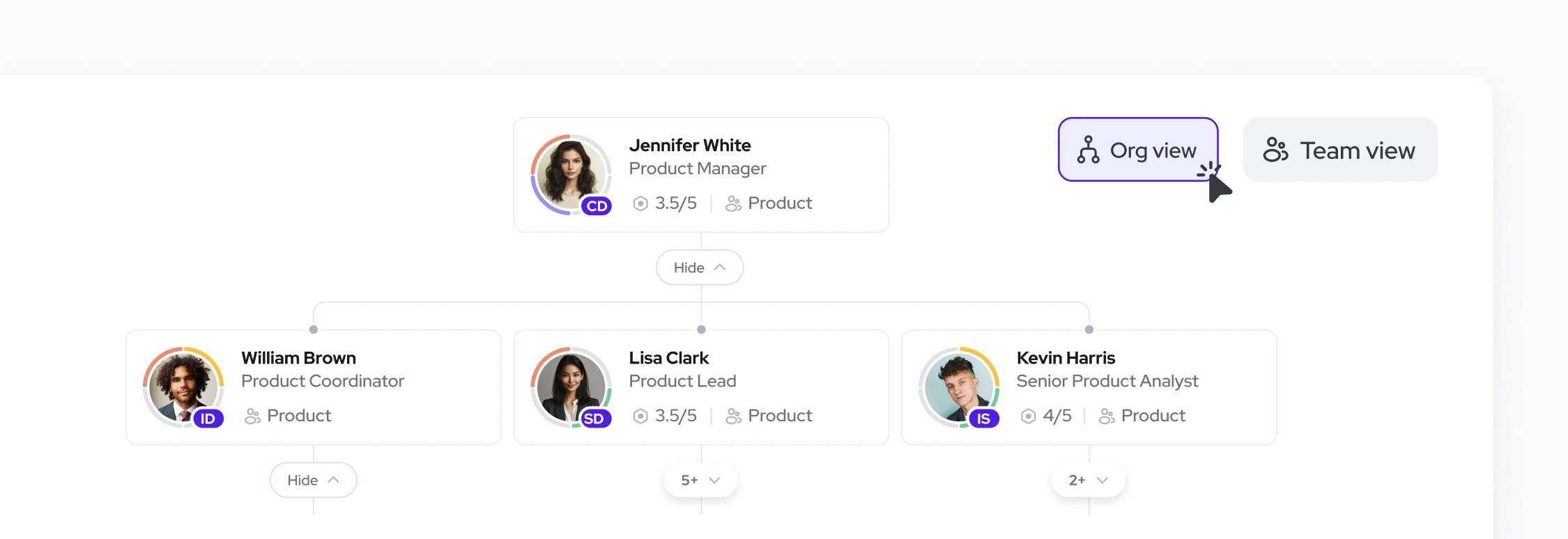The width and height of the screenshot is (1568, 539).
Task: Click the Team view people icon
Action: click(1275, 150)
